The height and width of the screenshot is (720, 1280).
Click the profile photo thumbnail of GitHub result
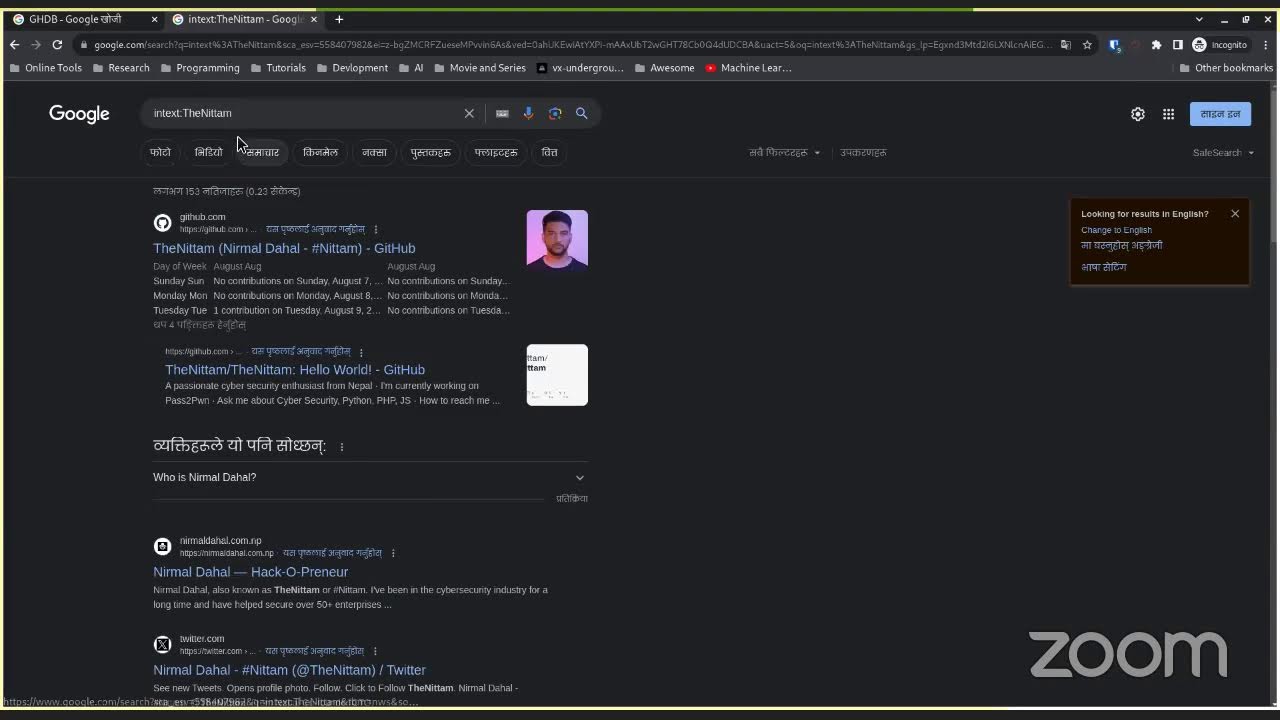557,240
